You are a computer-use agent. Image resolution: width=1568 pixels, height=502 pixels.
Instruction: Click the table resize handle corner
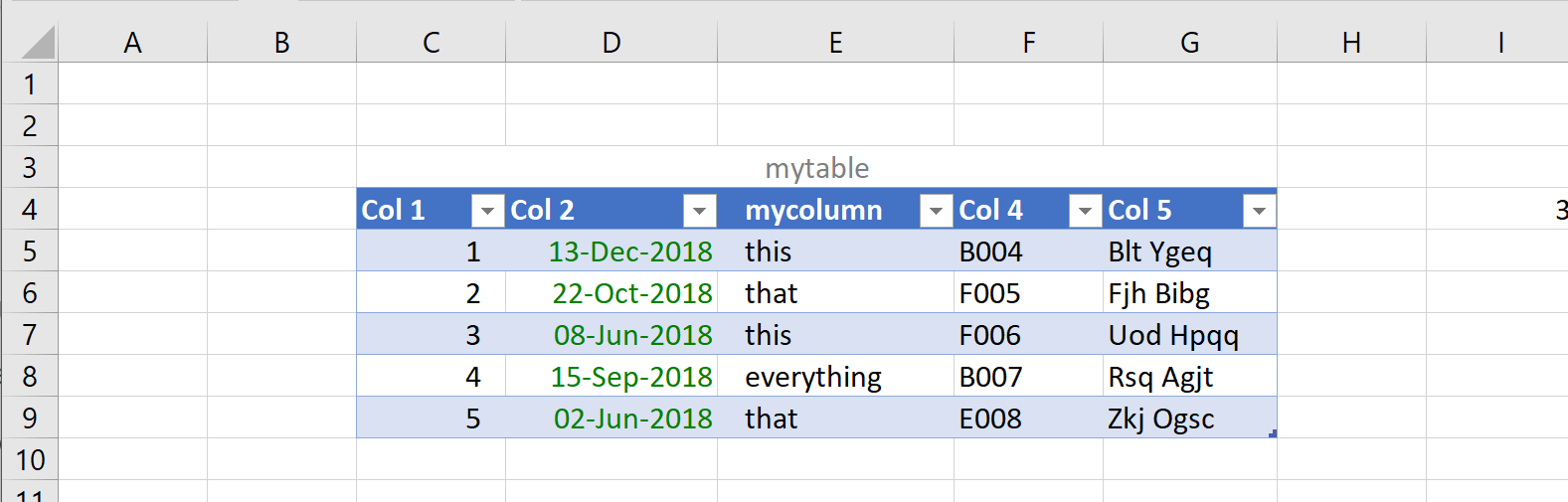(x=1272, y=433)
